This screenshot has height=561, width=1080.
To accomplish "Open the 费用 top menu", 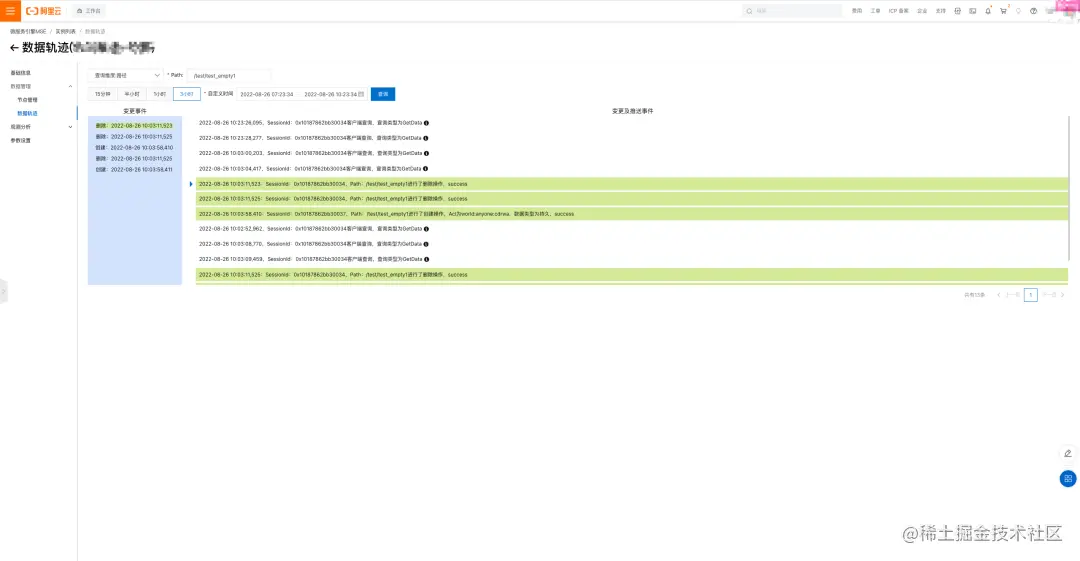I will [857, 11].
